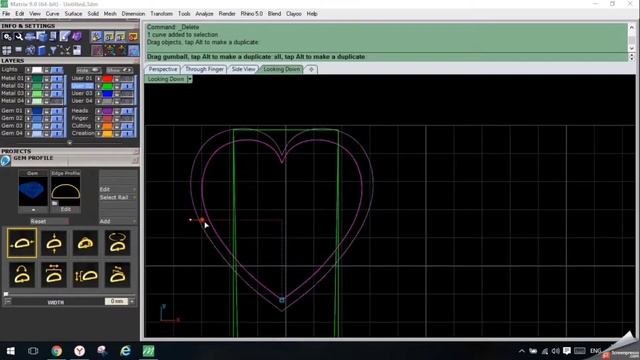Select the profile height squeeze tool icon

pos(54,243)
